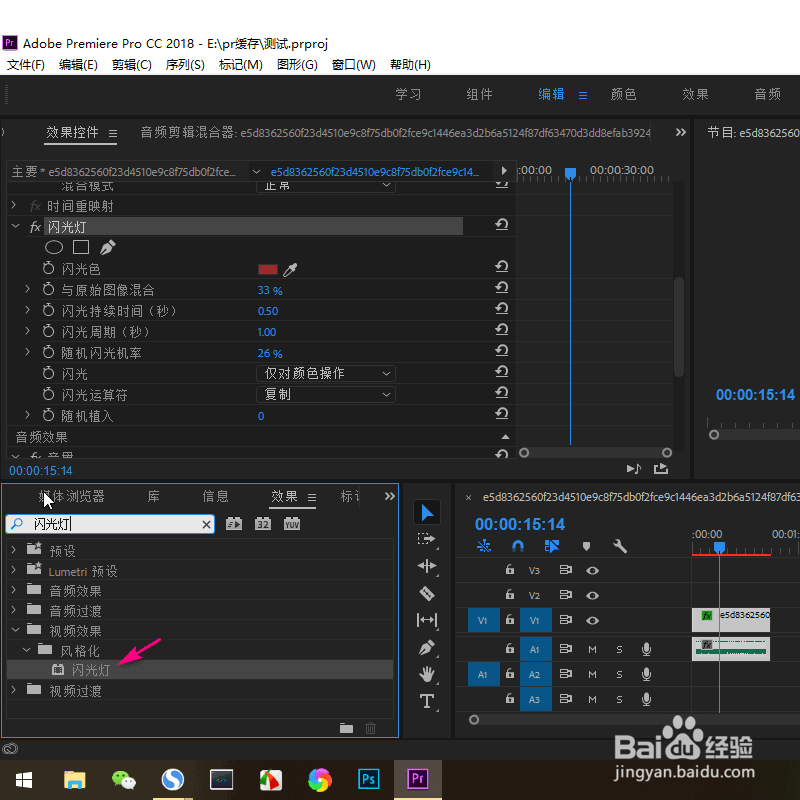Edit the 闪光持续时间 value 0.50
The height and width of the screenshot is (800, 800).
268,311
